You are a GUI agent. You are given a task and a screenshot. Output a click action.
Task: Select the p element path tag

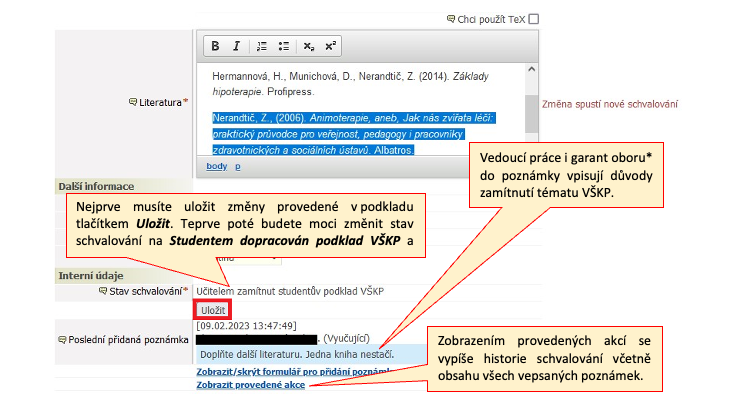(237, 166)
